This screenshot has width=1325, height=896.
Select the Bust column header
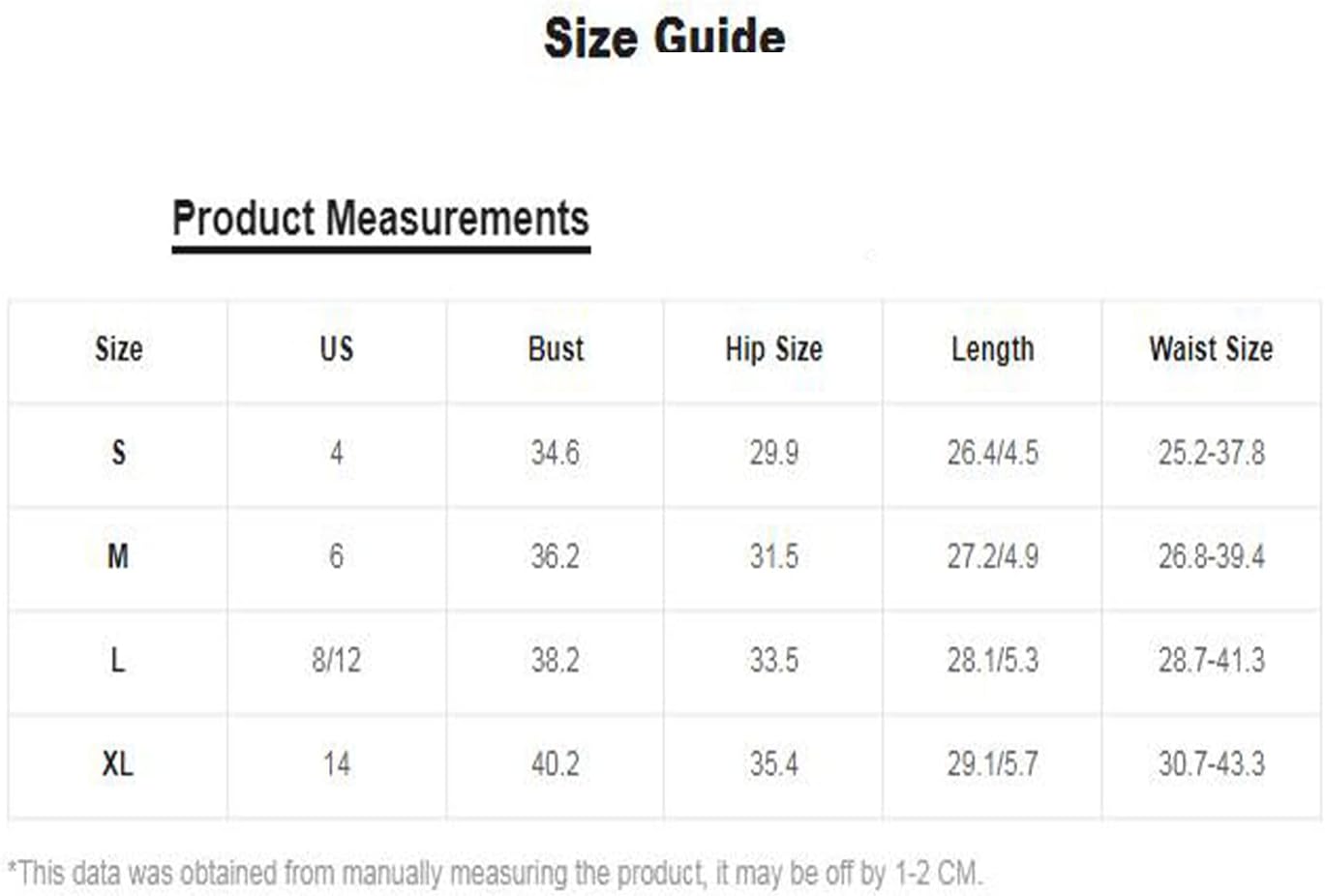[x=556, y=348]
